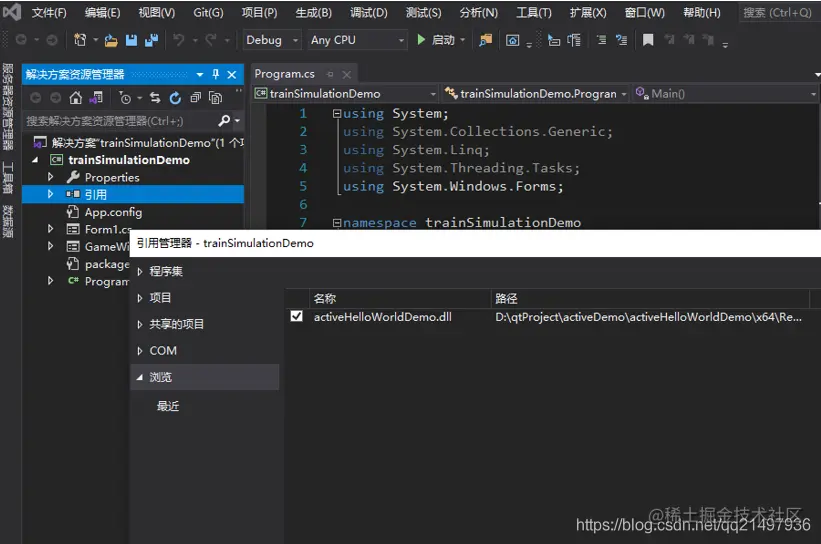Open the 项目(P) menu
Image resolution: width=821 pixels, height=544 pixels.
pyautogui.click(x=259, y=12)
